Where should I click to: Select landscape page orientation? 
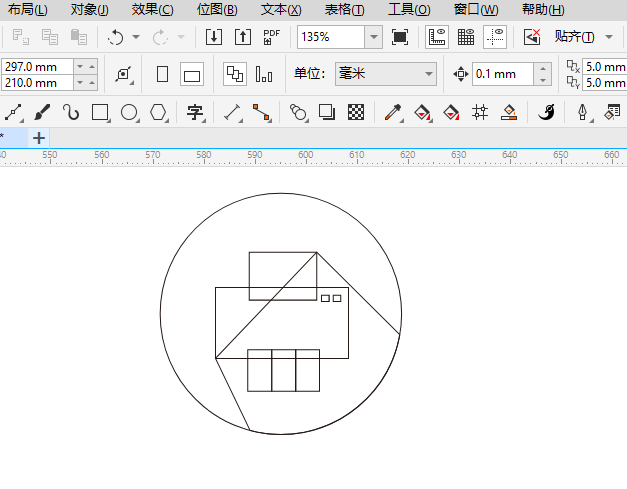(x=192, y=74)
